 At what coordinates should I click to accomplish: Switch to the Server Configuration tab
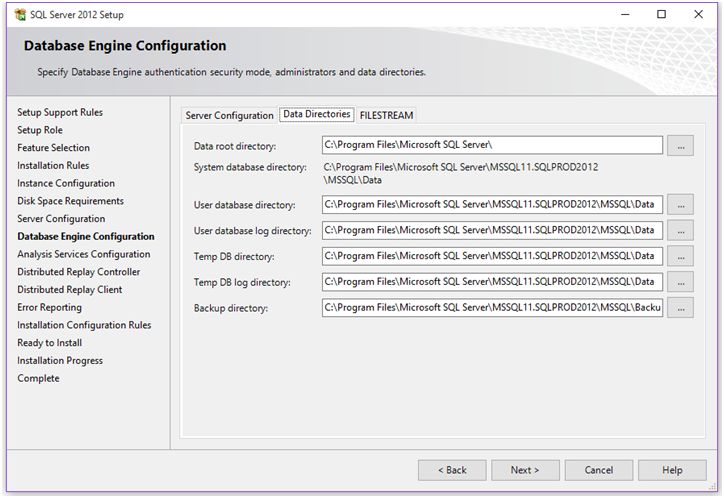(229, 115)
